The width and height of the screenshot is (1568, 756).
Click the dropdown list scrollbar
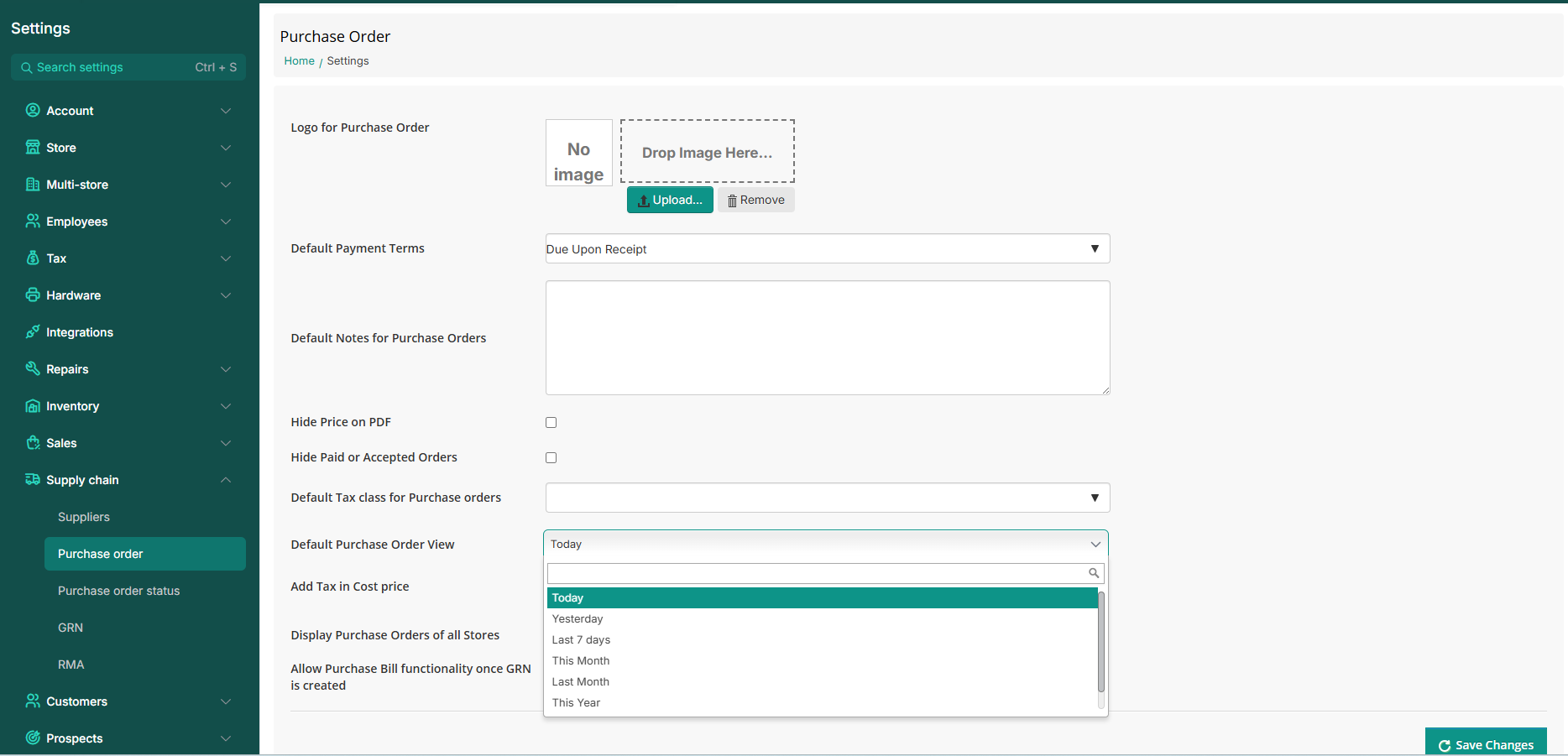(1100, 642)
